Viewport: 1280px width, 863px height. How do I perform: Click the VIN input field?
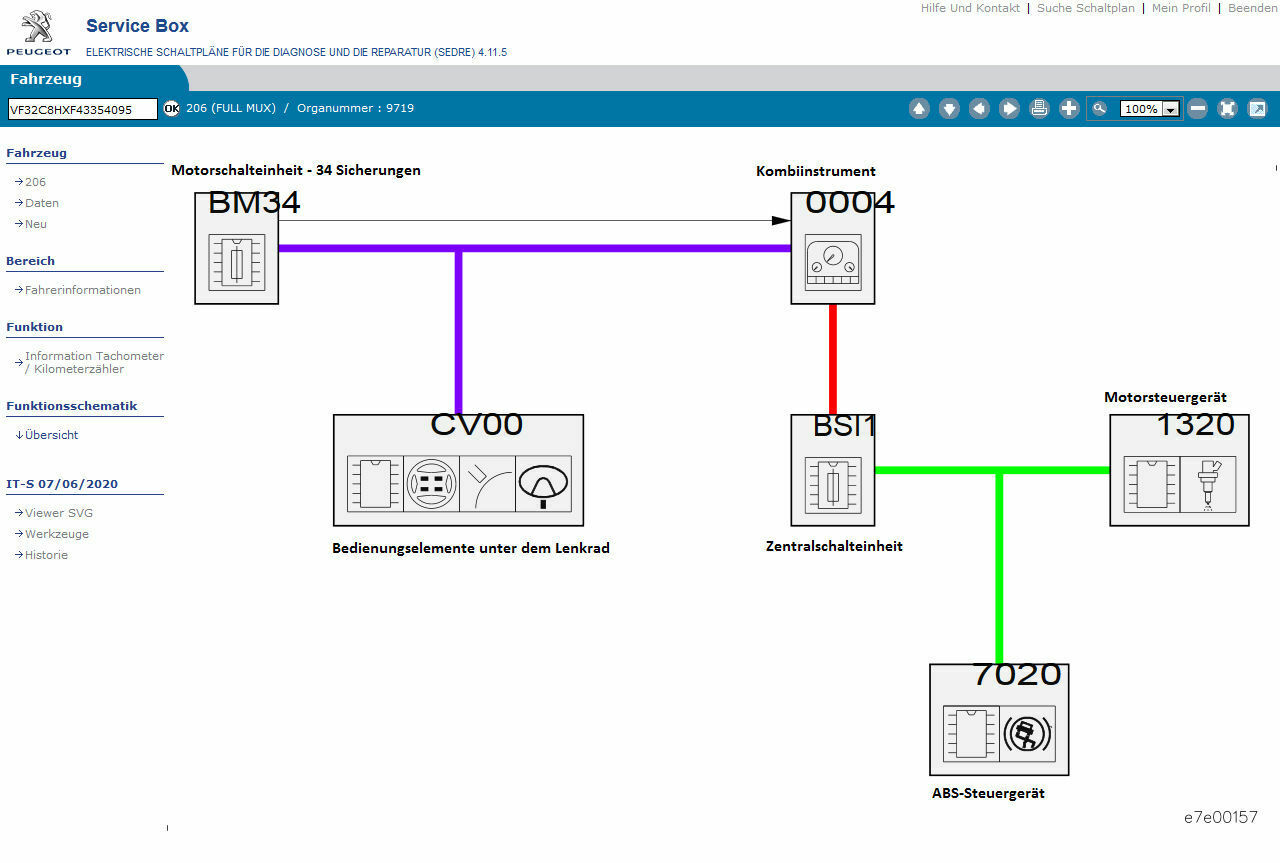(83, 109)
